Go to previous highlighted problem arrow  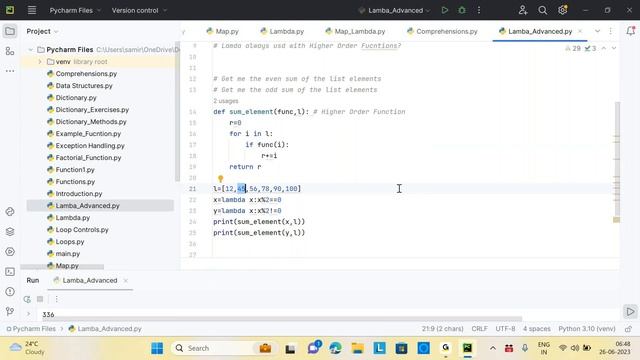click(x=604, y=48)
